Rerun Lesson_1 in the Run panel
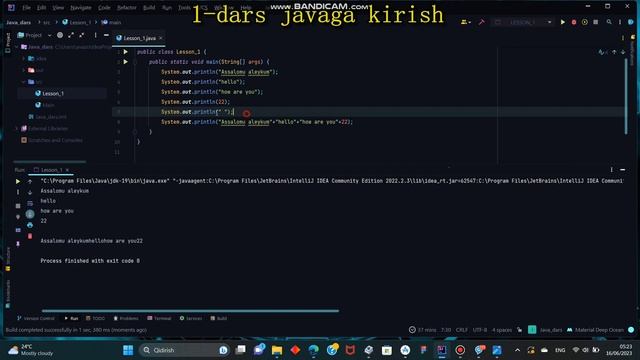Viewport: 640px width, 360px height. tap(18, 181)
